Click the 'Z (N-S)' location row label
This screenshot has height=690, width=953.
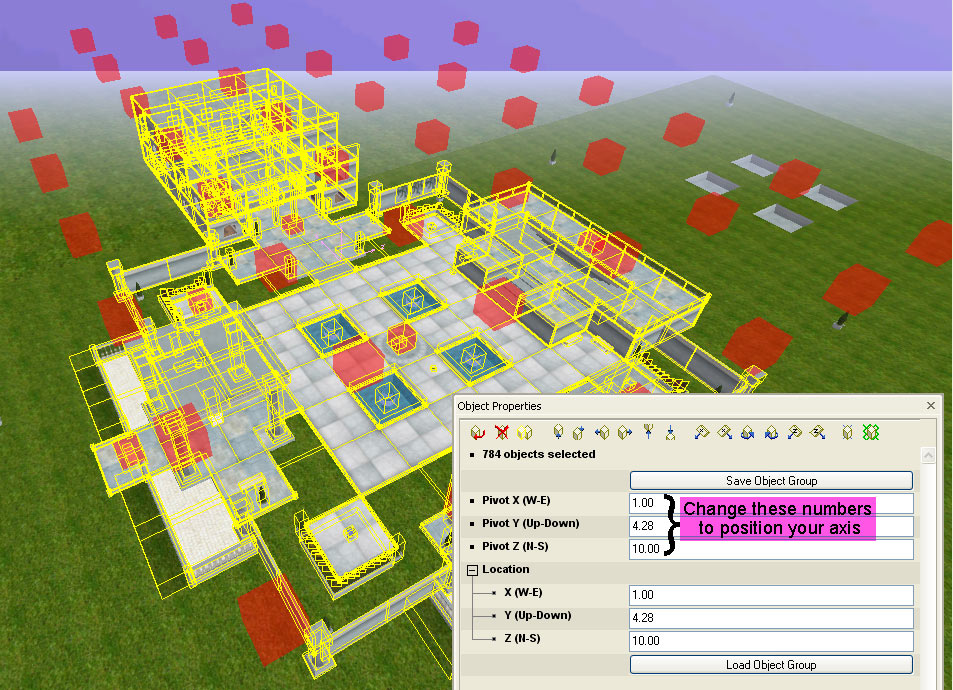522,638
